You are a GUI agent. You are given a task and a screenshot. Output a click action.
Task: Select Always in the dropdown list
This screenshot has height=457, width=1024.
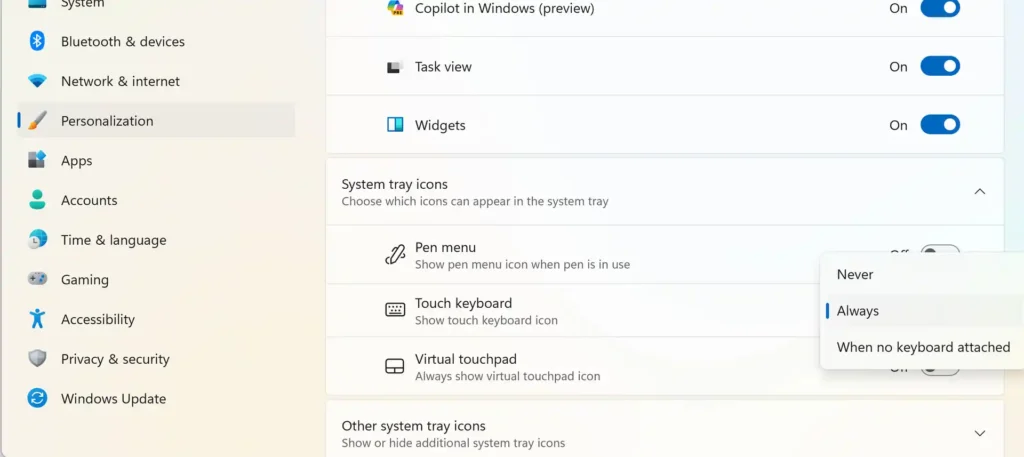coord(921,311)
